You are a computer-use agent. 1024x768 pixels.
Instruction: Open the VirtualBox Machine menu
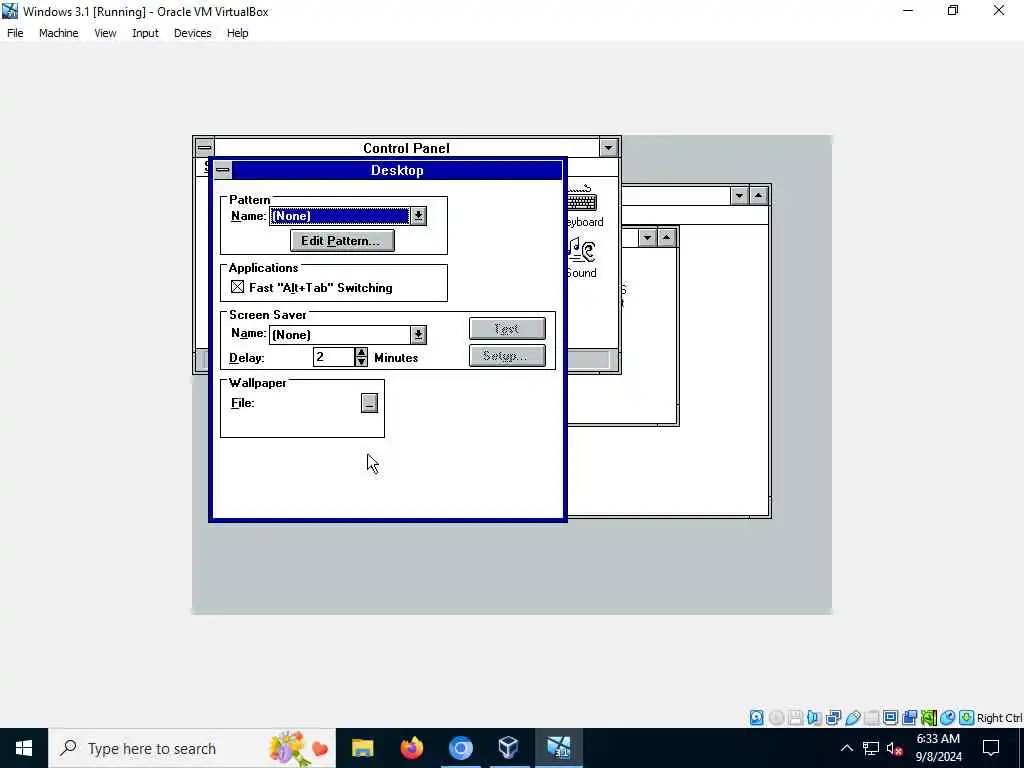click(59, 33)
